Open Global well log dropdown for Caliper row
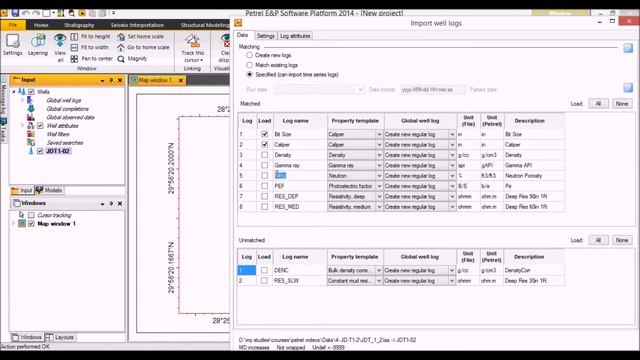This screenshot has width=640, height=360. 452,144
